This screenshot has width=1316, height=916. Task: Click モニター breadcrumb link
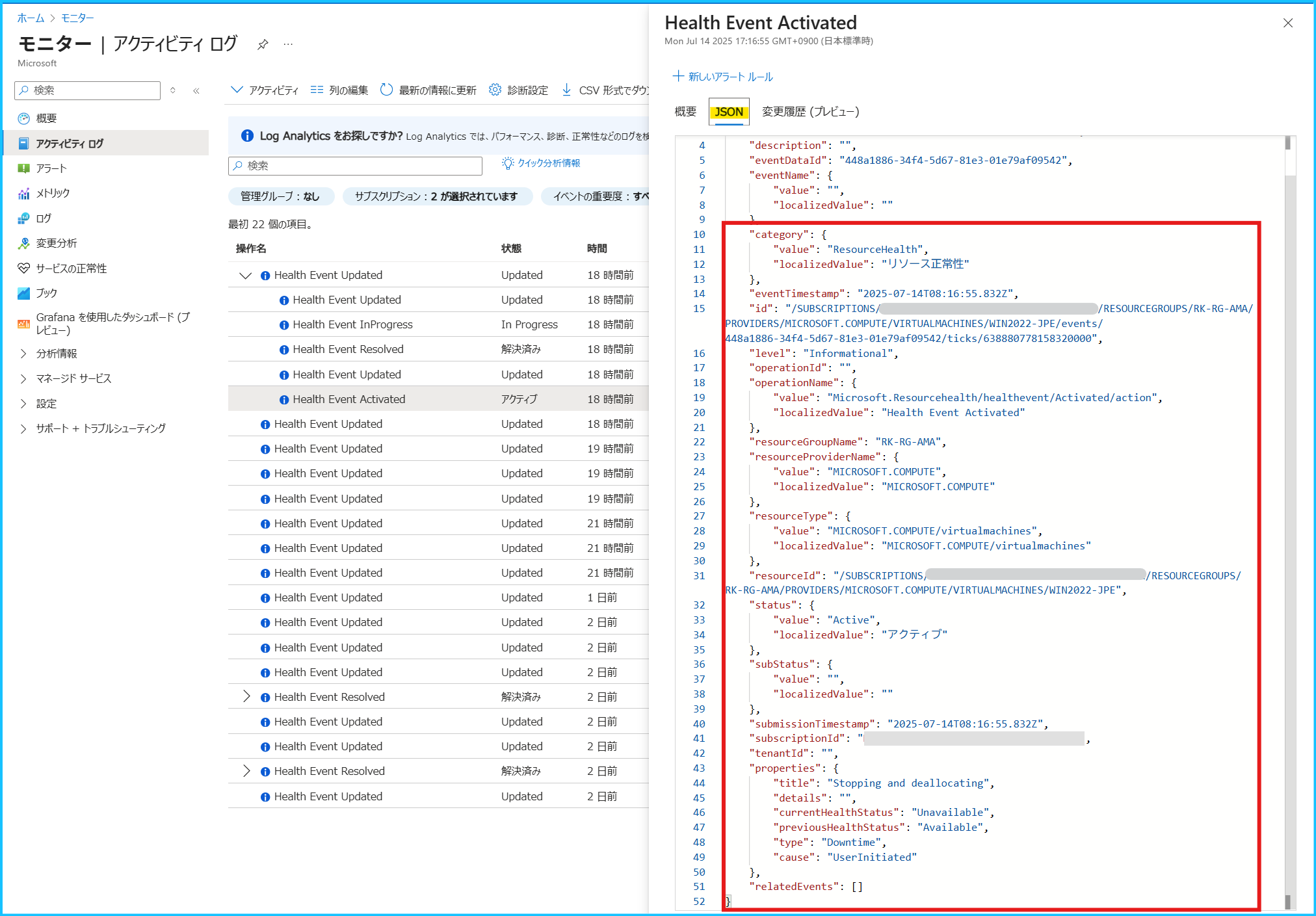tap(77, 18)
